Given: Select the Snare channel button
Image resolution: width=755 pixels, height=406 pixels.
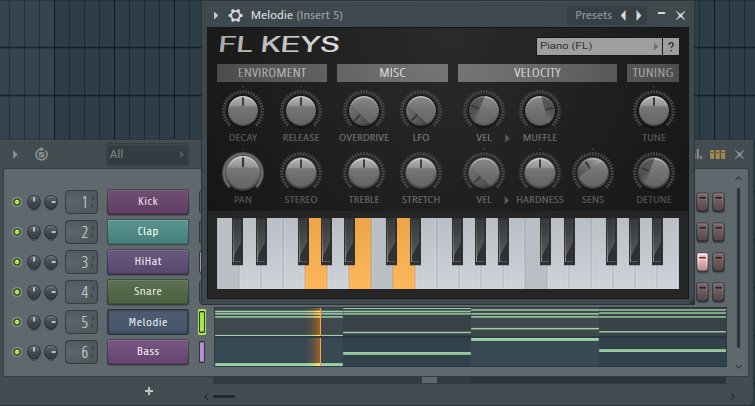Looking at the screenshot, I should click(x=148, y=291).
